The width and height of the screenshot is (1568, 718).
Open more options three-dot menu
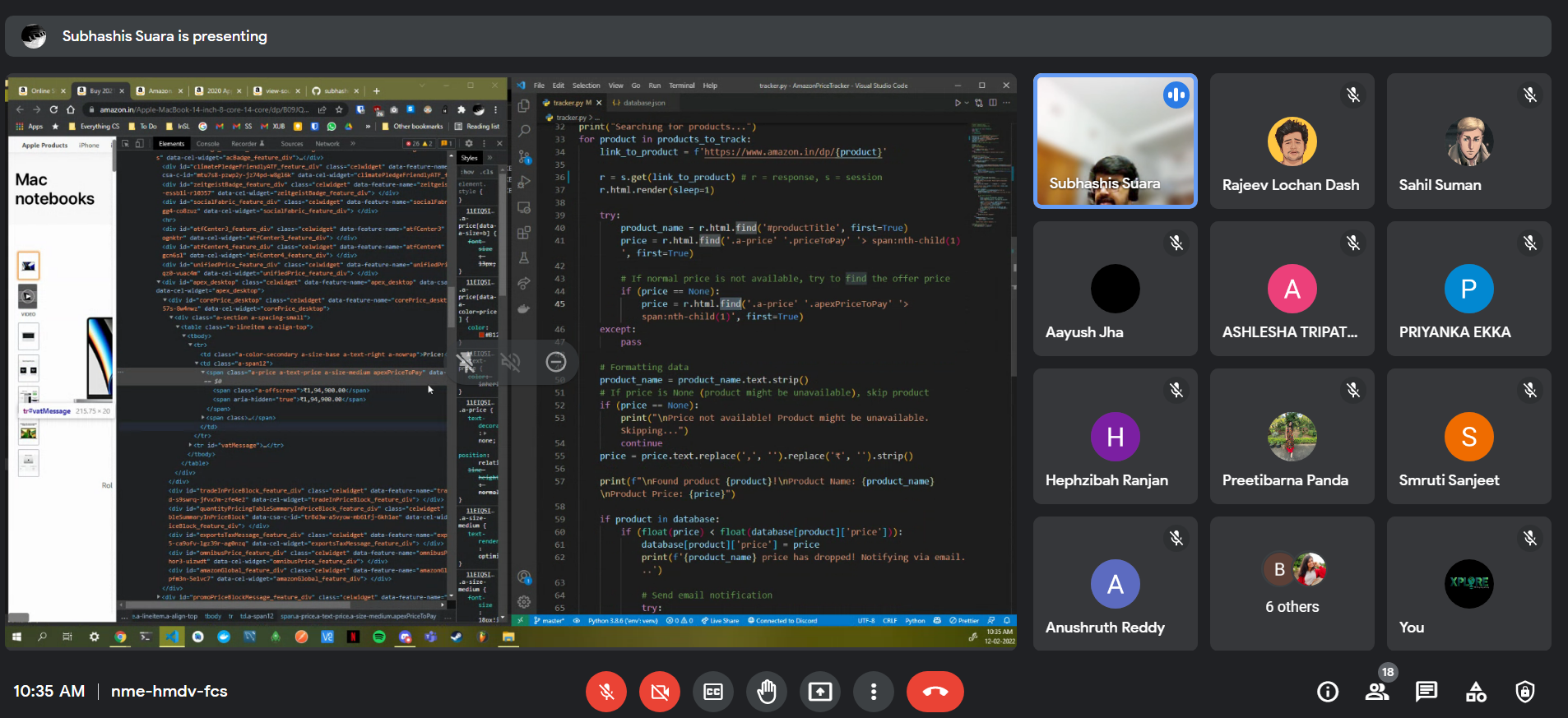click(x=874, y=692)
